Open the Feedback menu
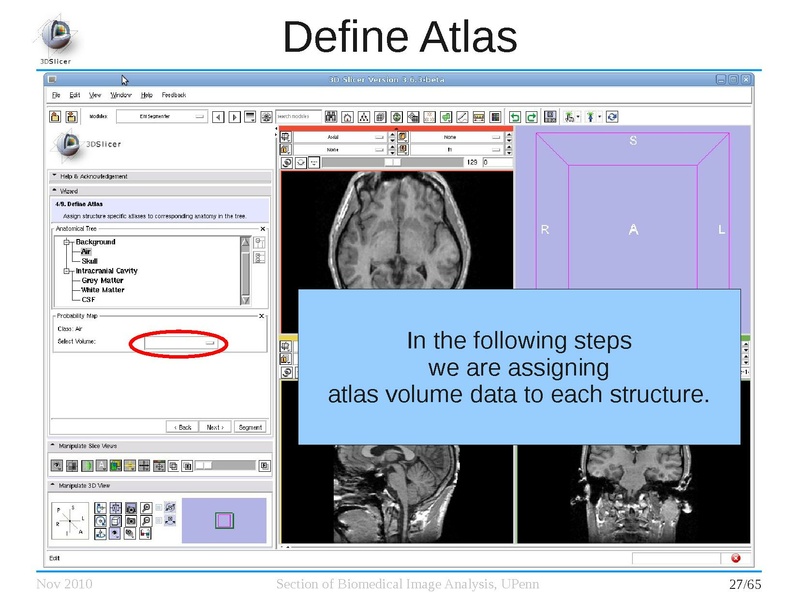This screenshot has height=600, width=800. pos(173,94)
